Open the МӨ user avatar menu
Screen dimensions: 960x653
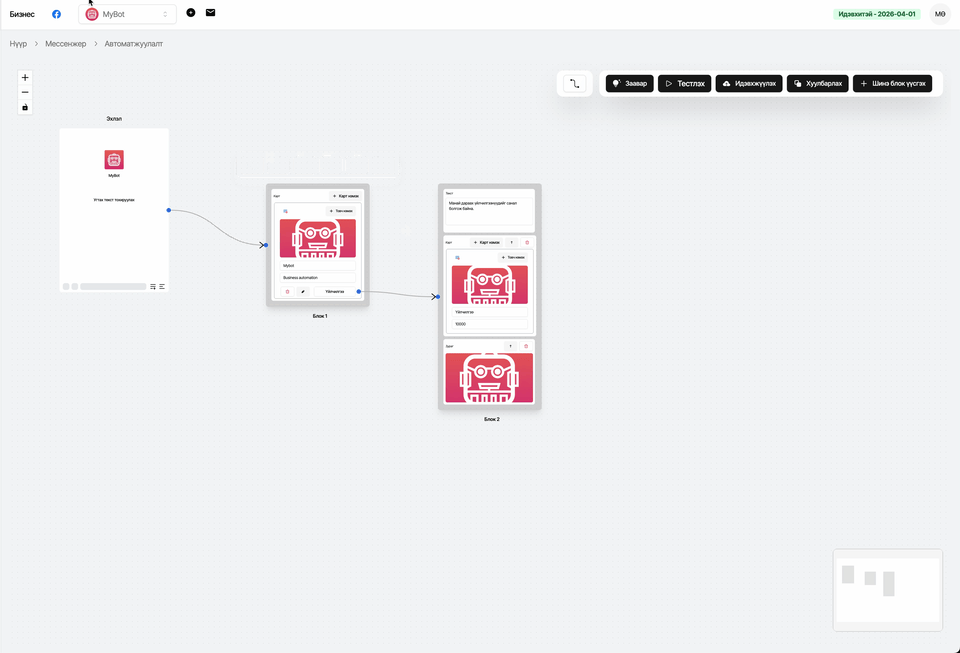point(940,14)
